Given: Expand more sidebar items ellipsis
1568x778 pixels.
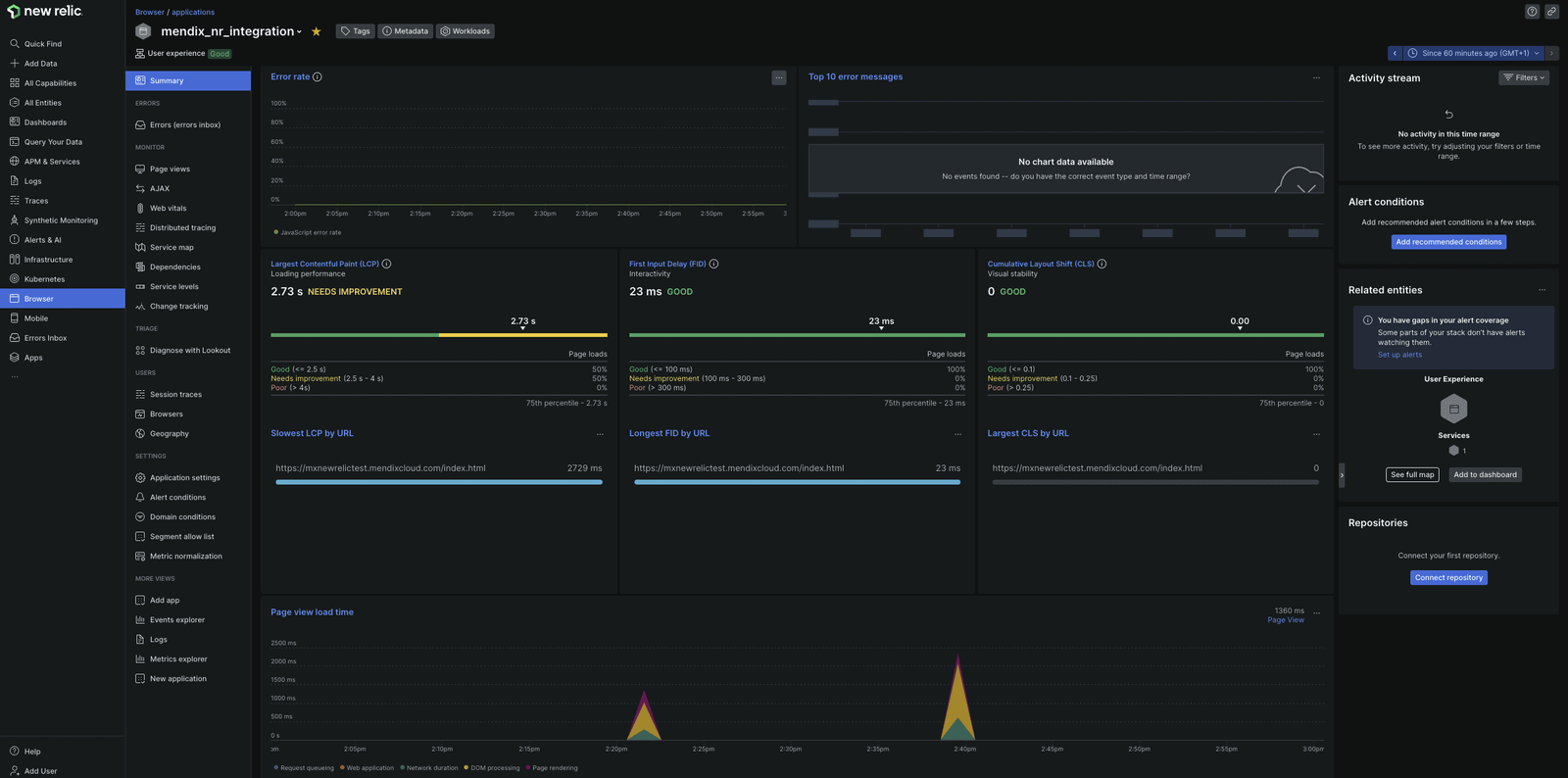Looking at the screenshot, I should pos(15,376).
